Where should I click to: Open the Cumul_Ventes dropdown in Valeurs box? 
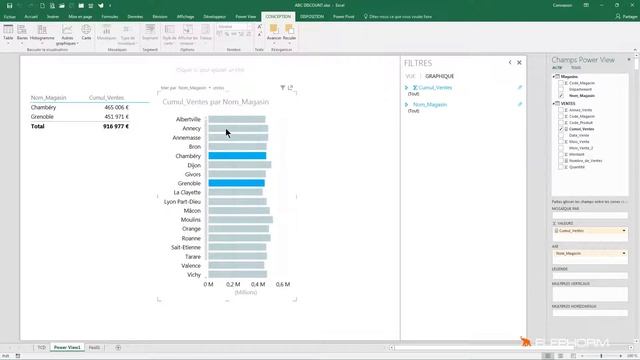(x=624, y=231)
